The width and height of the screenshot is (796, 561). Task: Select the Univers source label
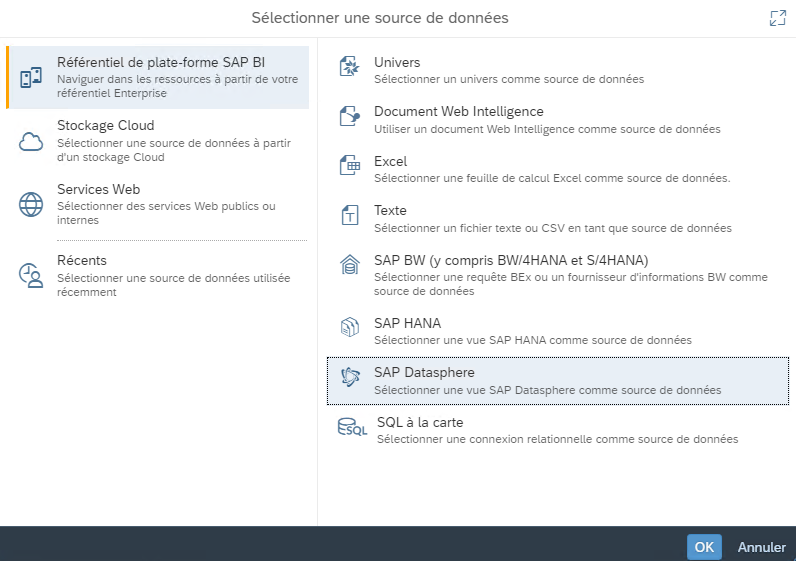(397, 63)
